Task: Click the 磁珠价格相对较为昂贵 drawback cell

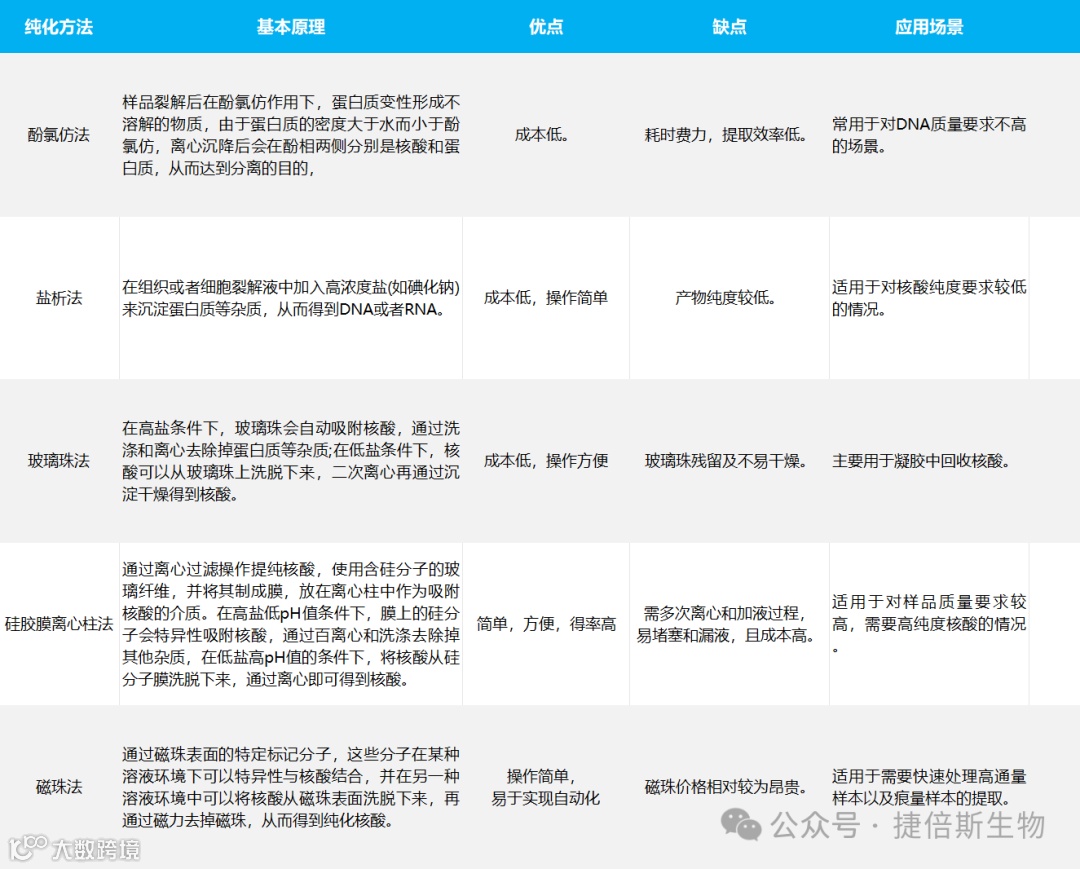Action: [x=727, y=786]
